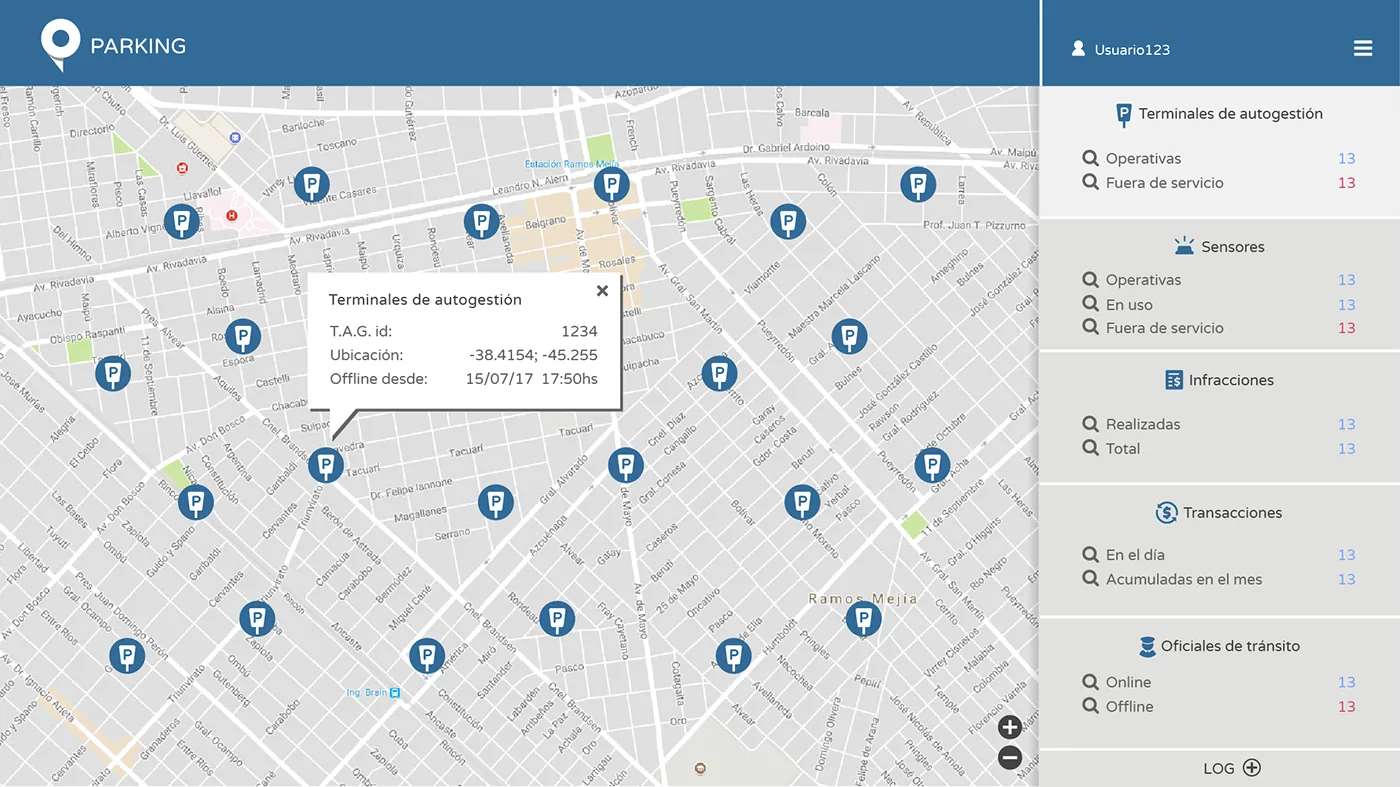Click the Offline desde date 15/07/17 17:50hs

click(532, 379)
